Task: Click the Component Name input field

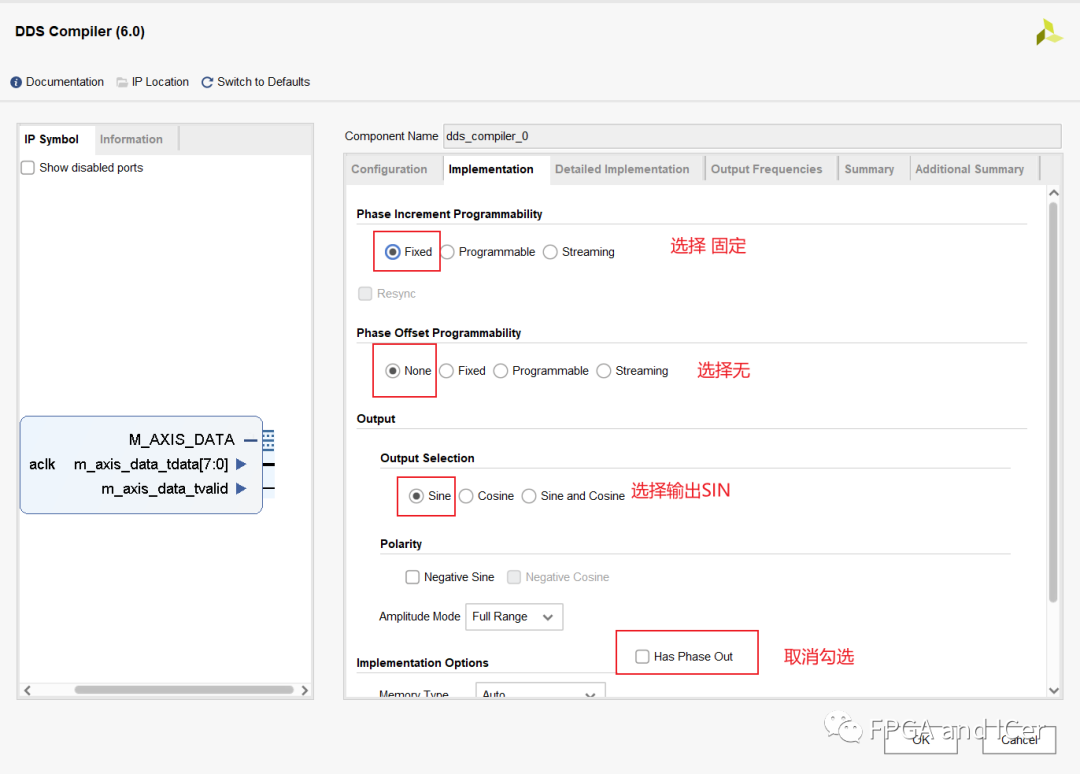Action: coord(752,136)
